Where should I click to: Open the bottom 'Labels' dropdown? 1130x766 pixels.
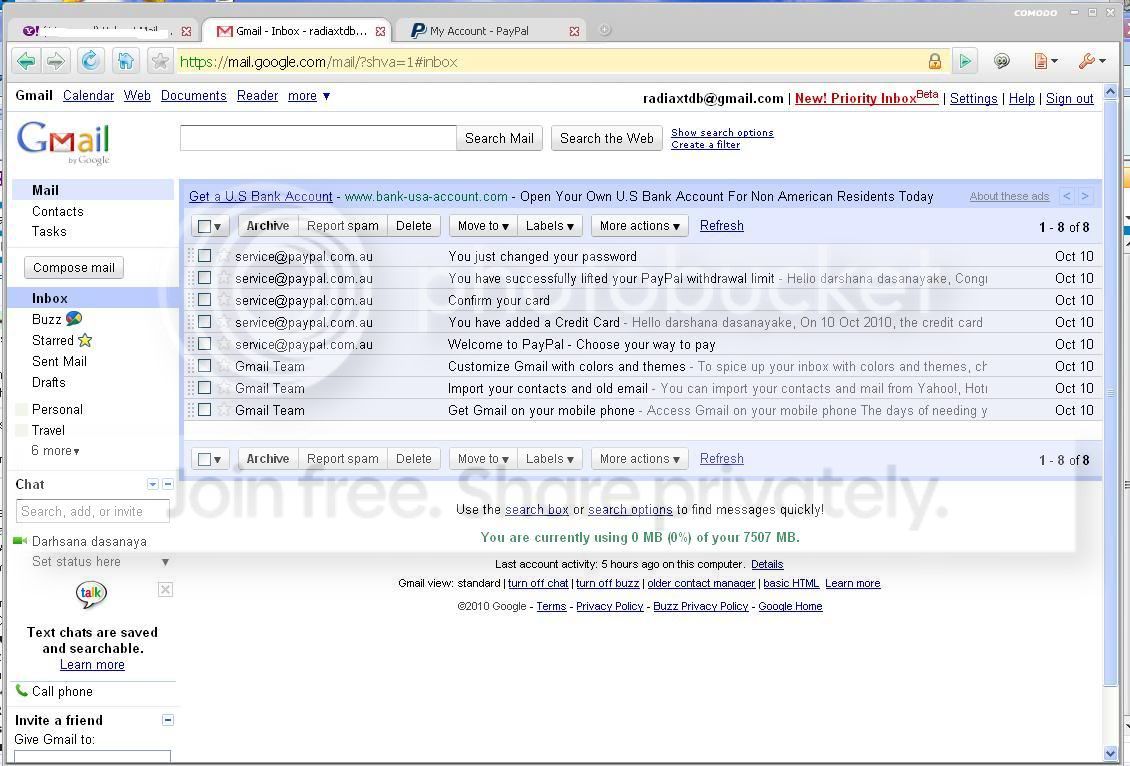pyautogui.click(x=549, y=459)
